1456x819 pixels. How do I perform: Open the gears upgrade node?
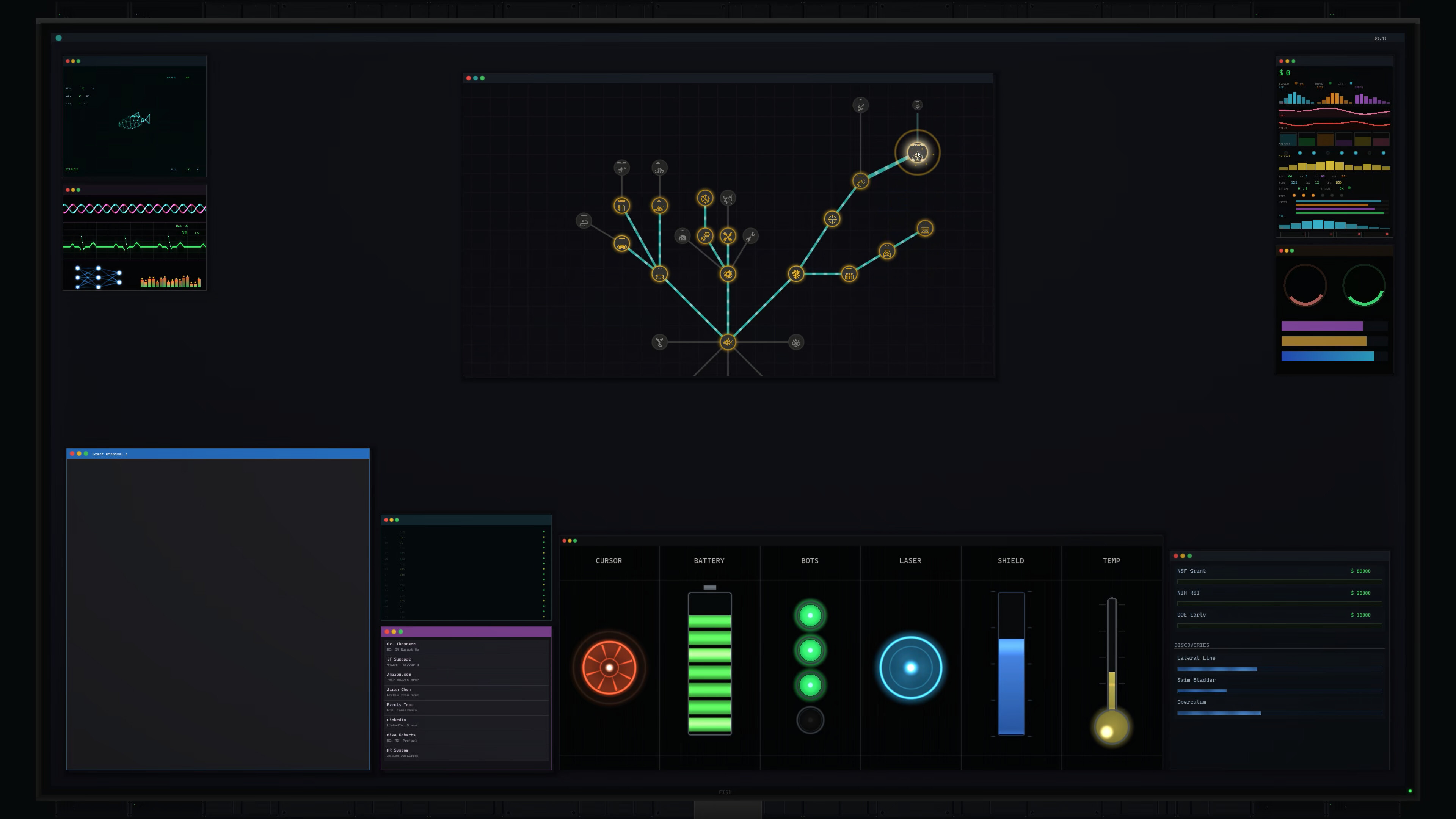705,236
